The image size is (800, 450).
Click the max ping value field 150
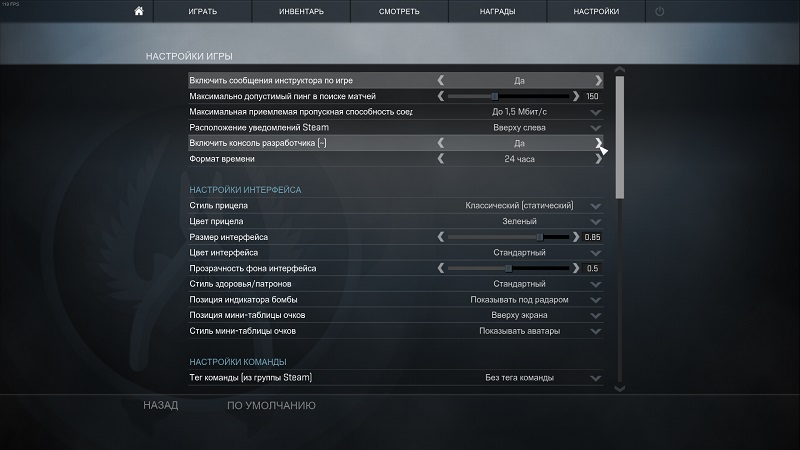point(592,96)
